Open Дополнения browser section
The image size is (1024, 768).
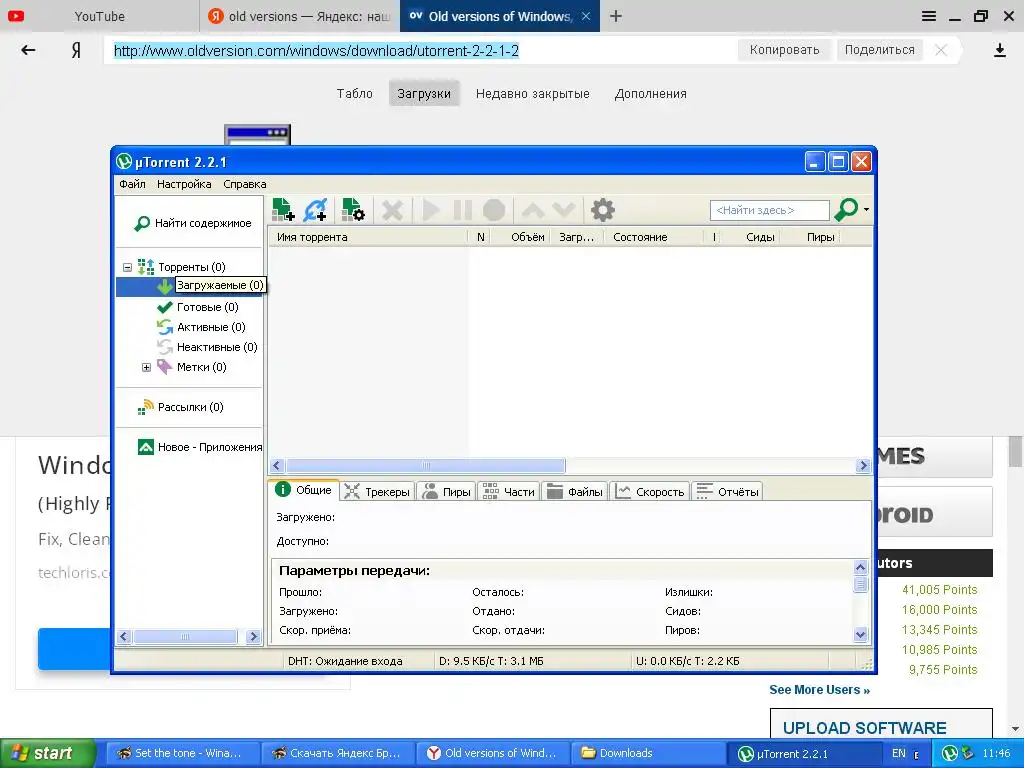coord(650,93)
